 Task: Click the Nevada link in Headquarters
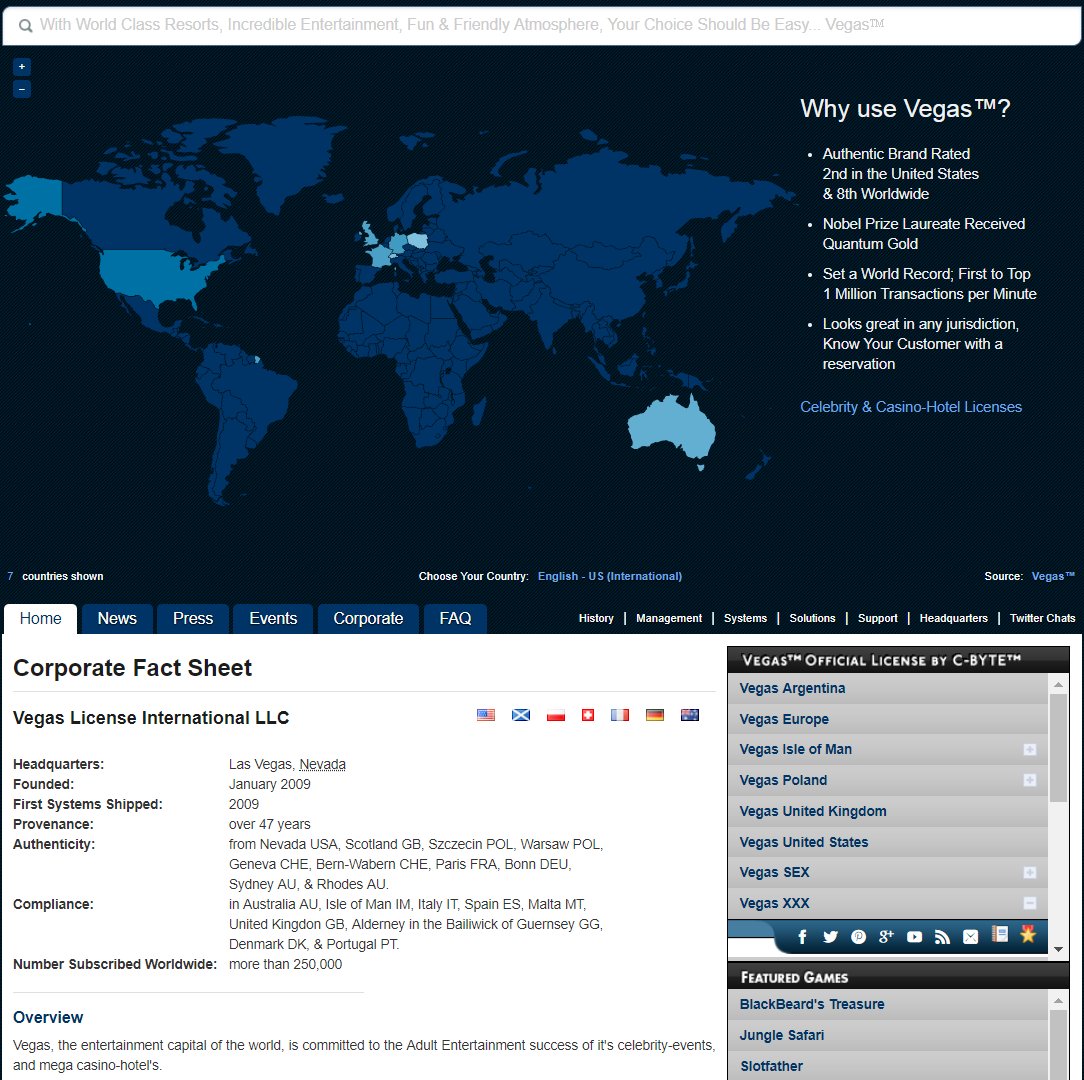(x=322, y=764)
